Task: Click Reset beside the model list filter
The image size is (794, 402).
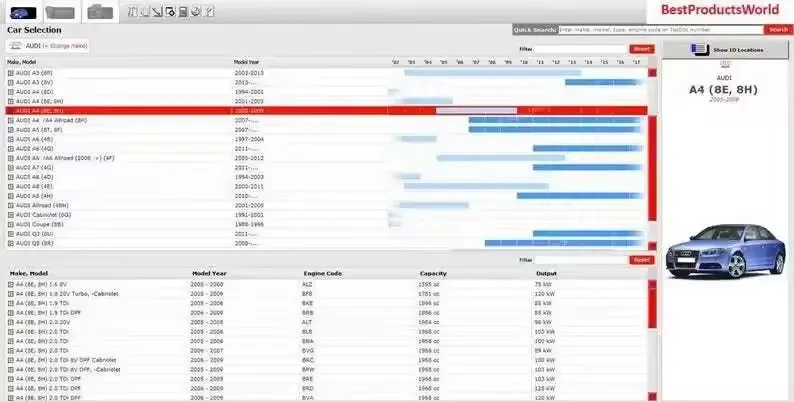Action: pyautogui.click(x=642, y=49)
